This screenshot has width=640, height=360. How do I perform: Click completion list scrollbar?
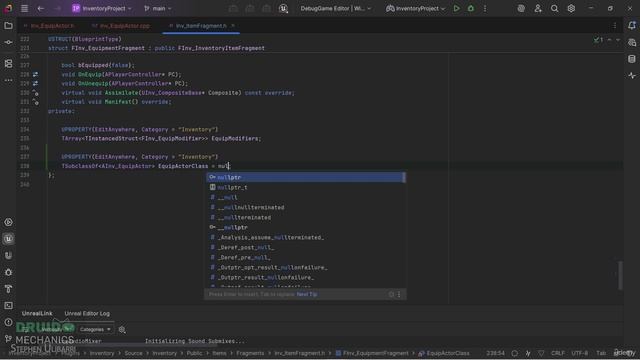point(404,177)
